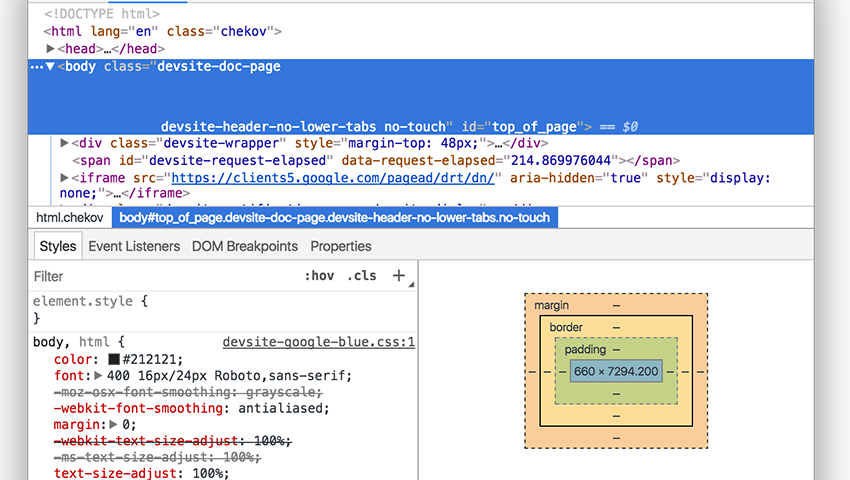850x480 pixels.
Task: Click the #212121 color swatch
Action: 114,359
